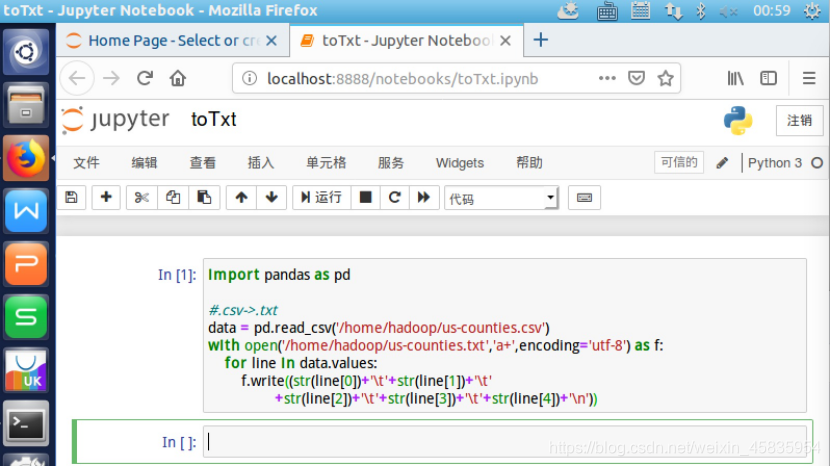Click the Jupyter logo

tap(115, 119)
